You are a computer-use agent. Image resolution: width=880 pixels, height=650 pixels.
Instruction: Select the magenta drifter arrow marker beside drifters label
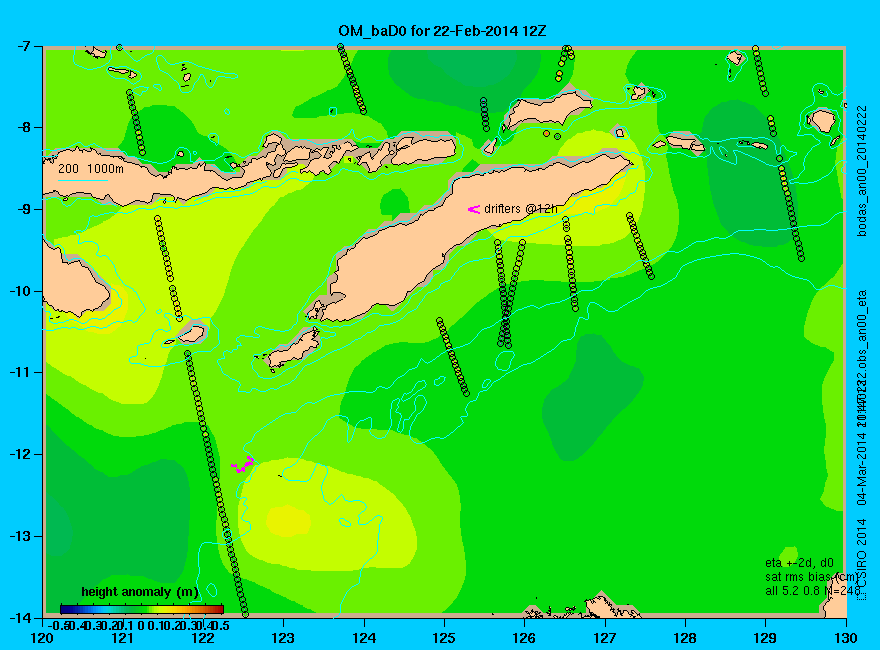pyautogui.click(x=474, y=209)
